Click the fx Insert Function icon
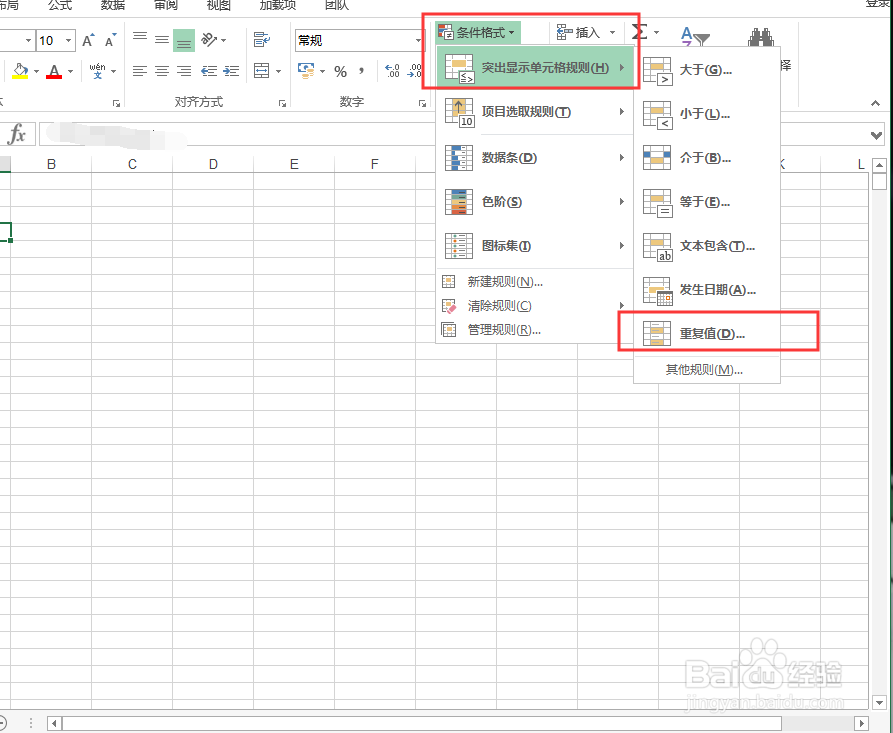Screen dimensions: 893x733 click(x=17, y=135)
